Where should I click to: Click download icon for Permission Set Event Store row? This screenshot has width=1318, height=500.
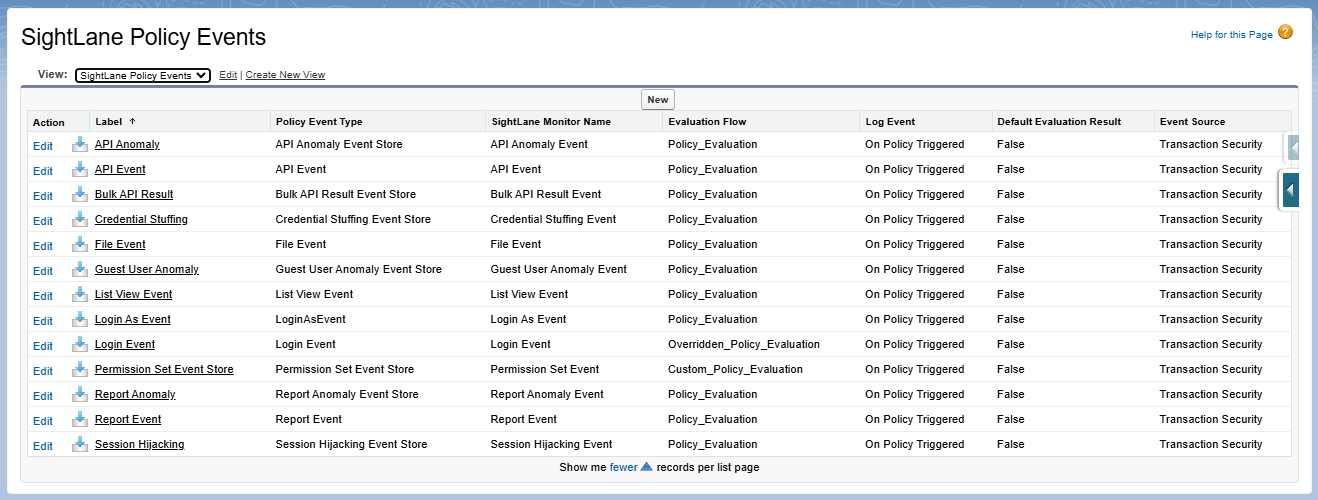click(79, 370)
